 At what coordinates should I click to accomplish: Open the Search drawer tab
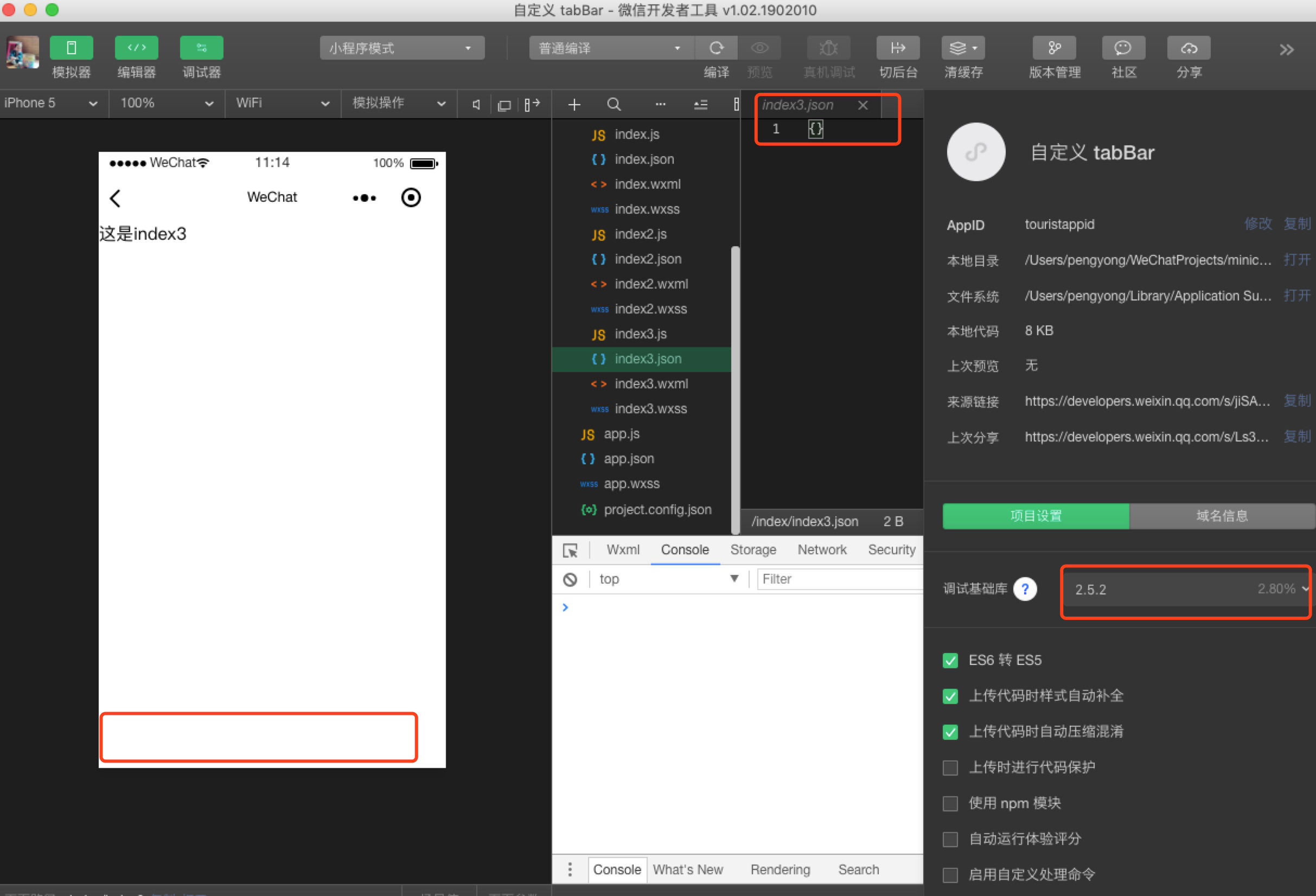859,869
